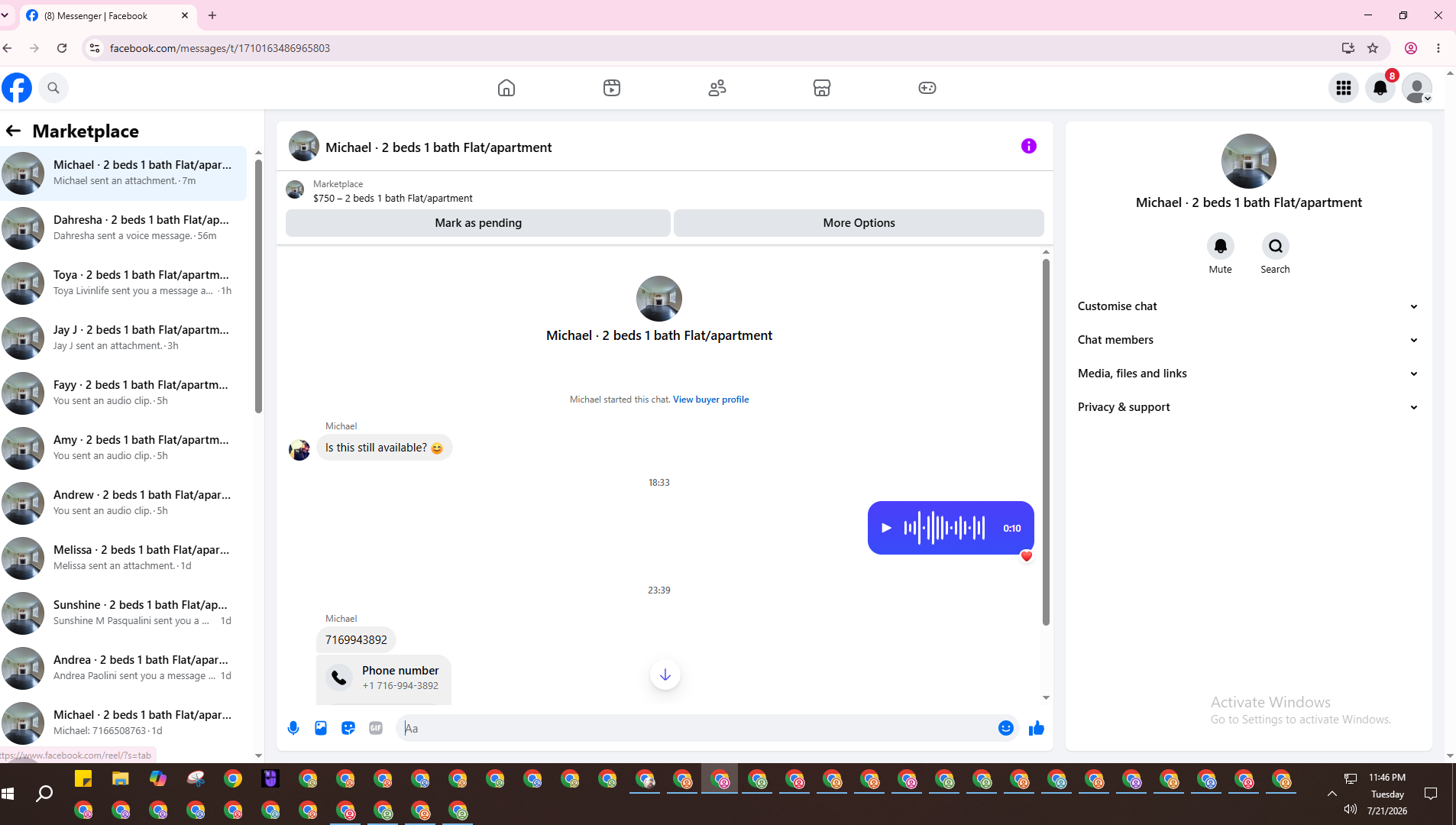Jump to latest messages with down arrow
1456x825 pixels.
(665, 675)
